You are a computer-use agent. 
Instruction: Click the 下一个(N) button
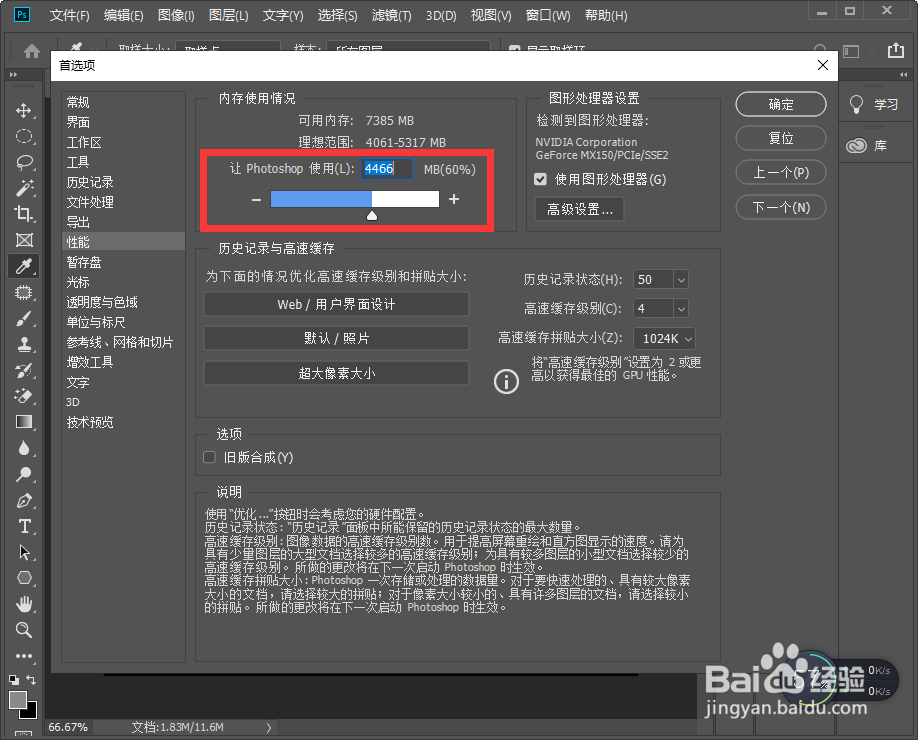coord(780,207)
